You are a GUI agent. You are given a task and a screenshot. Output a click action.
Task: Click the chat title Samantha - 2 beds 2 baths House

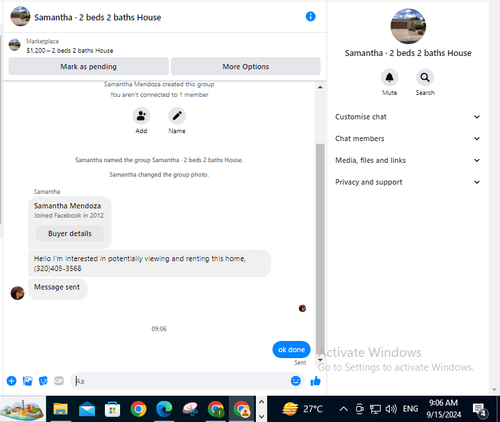[x=98, y=17]
